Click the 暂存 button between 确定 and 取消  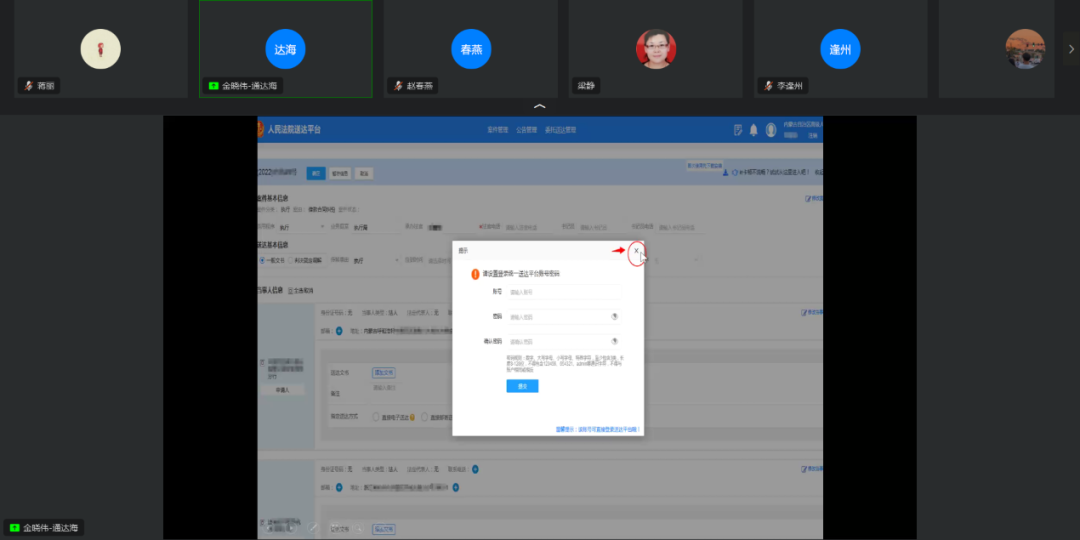(340, 174)
